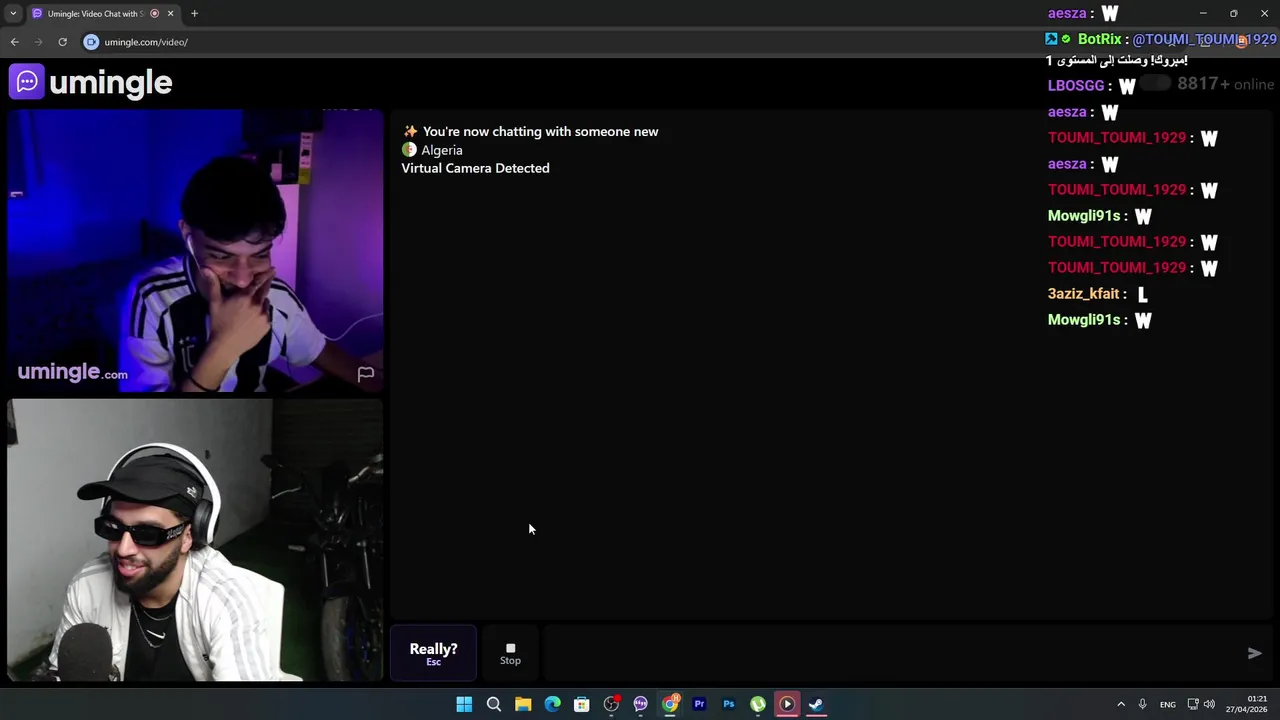Click the browser back arrow
The height and width of the screenshot is (720, 1280).
(x=14, y=42)
